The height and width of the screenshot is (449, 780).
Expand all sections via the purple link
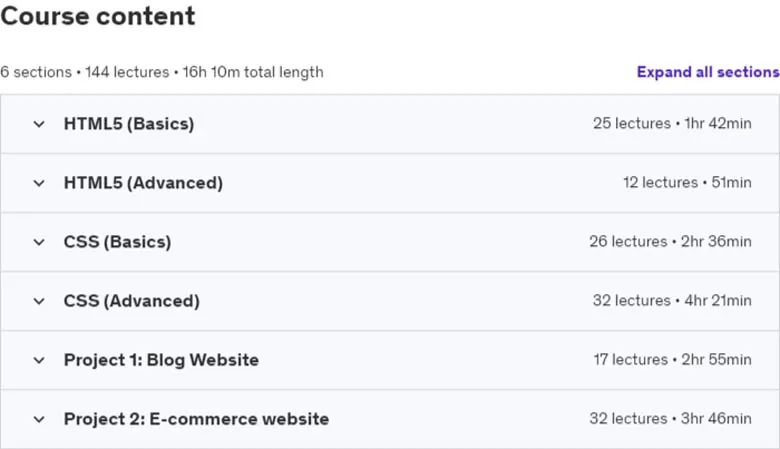coord(708,72)
